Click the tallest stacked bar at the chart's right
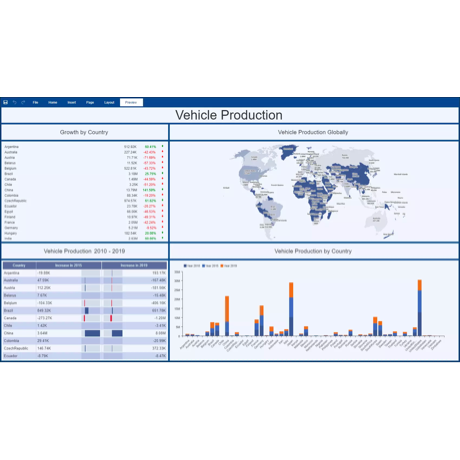 pos(420,308)
